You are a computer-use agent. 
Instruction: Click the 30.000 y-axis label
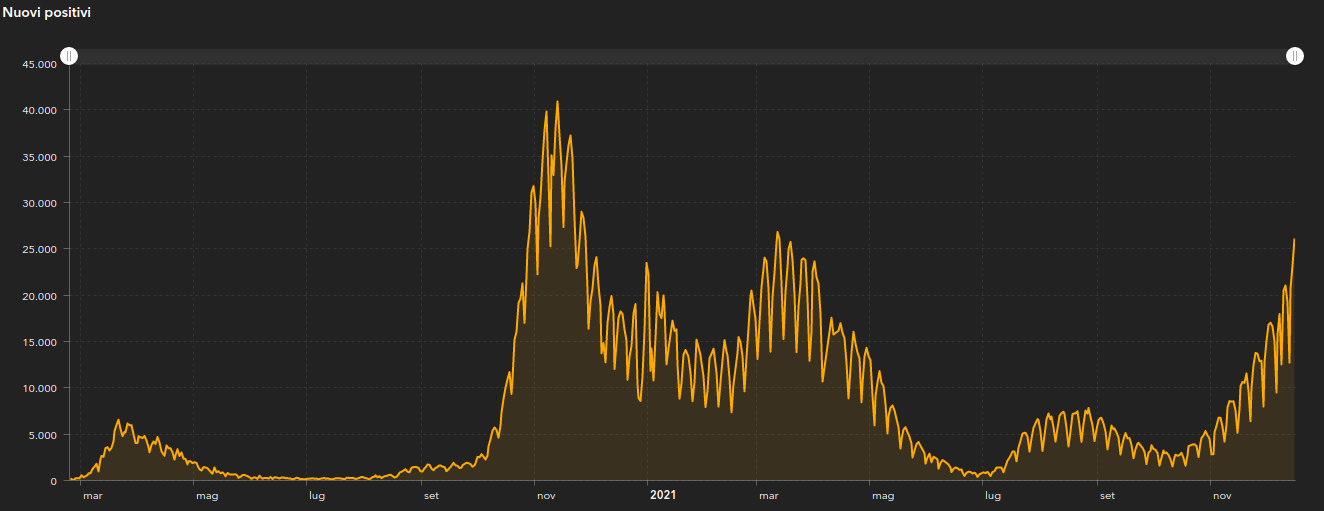pyautogui.click(x=39, y=203)
